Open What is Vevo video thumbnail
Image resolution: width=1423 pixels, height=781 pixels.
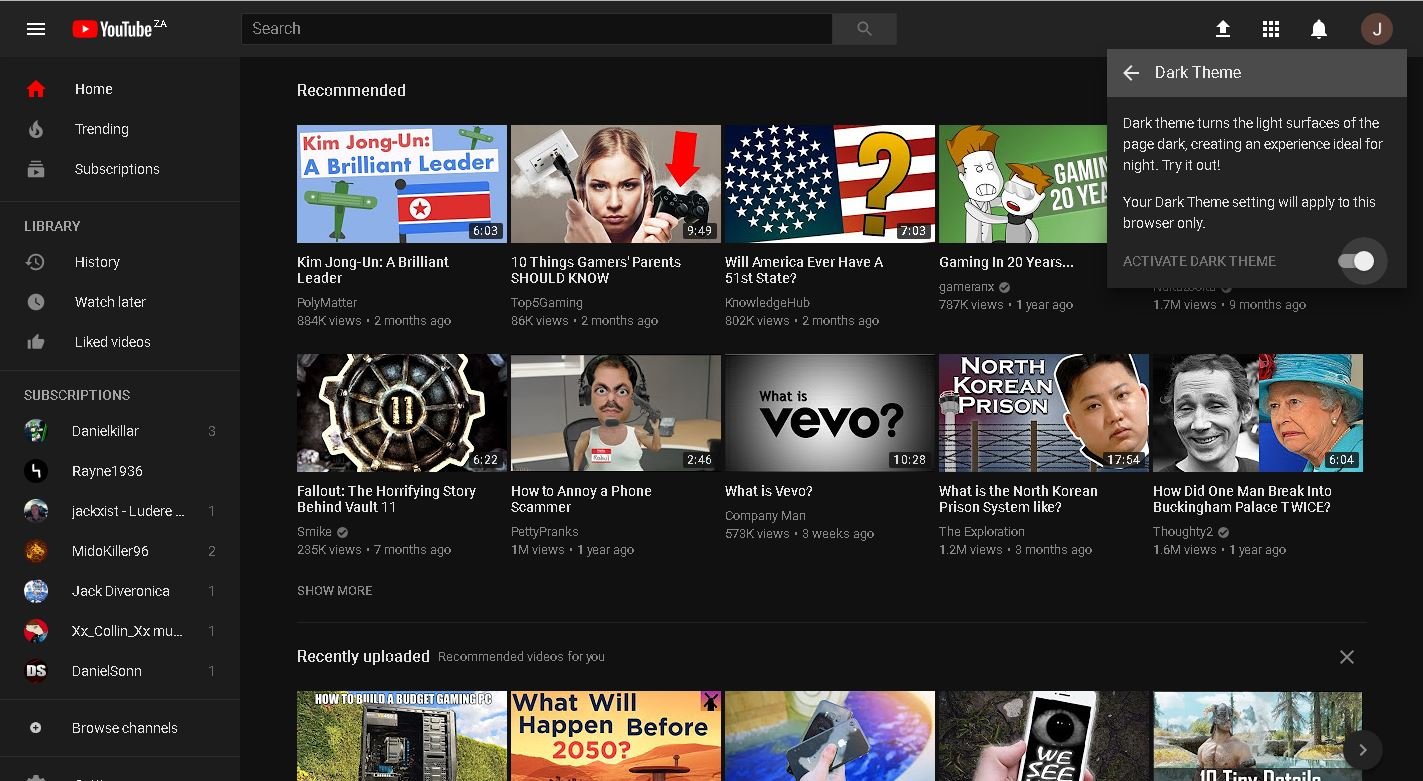point(830,413)
